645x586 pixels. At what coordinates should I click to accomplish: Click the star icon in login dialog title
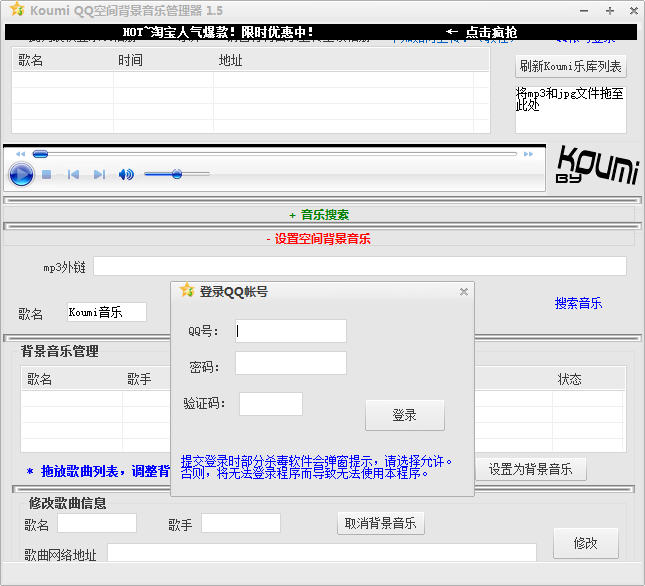point(186,291)
